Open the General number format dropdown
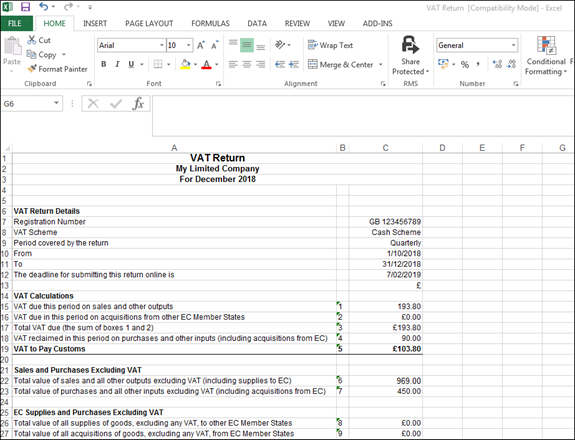 (x=513, y=45)
